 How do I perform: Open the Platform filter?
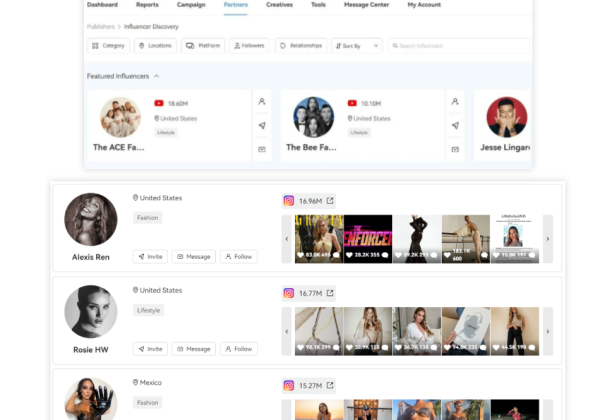tap(203, 46)
